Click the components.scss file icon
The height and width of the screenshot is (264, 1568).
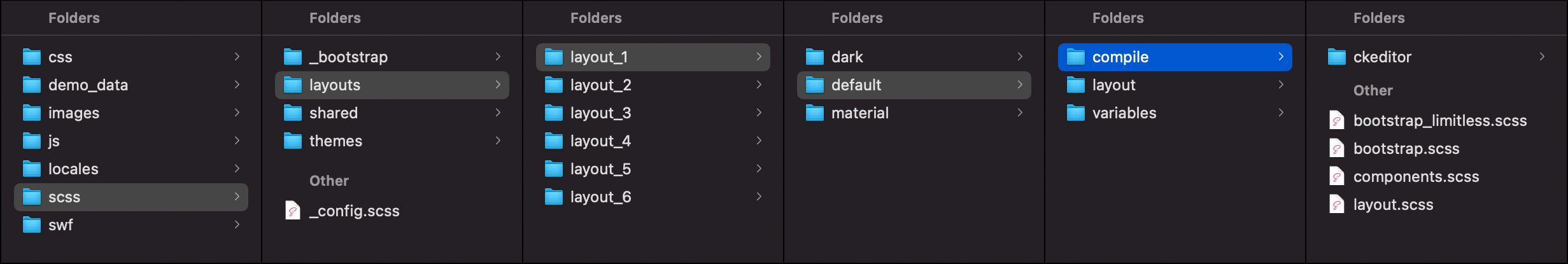tap(1337, 177)
